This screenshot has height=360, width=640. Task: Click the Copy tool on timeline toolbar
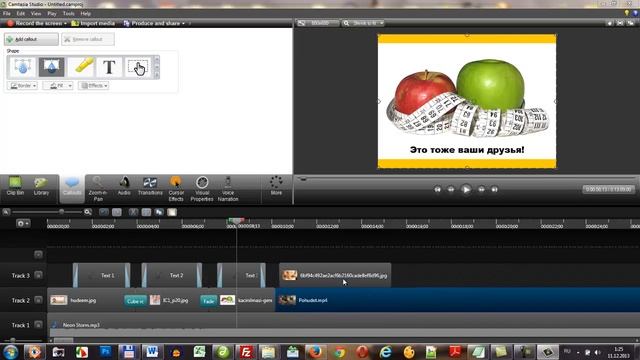pyautogui.click(x=159, y=212)
